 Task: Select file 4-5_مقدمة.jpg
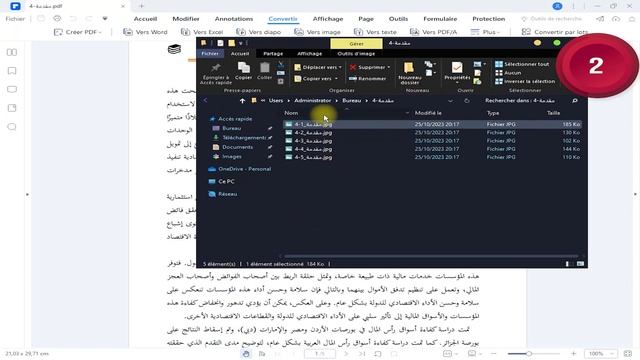pyautogui.click(x=432, y=157)
